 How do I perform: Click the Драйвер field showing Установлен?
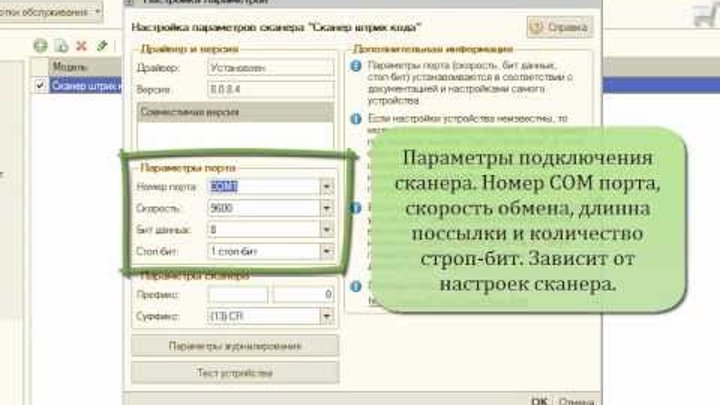(271, 68)
